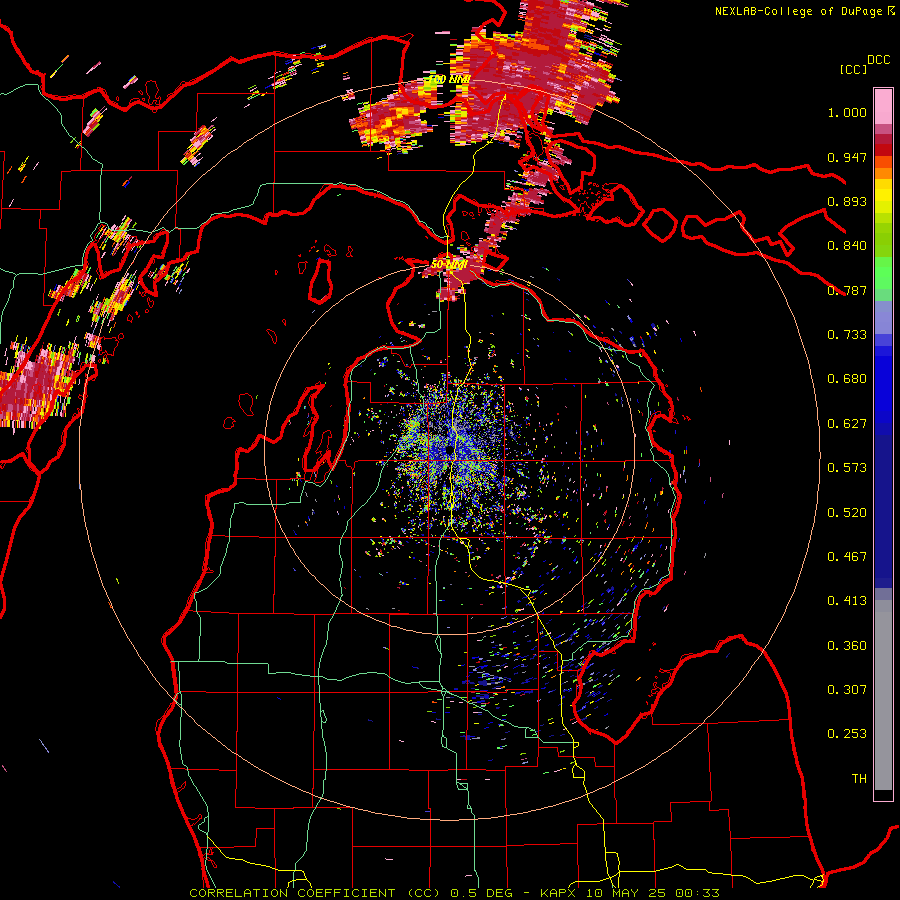Click the 0.787 color scale value
This screenshot has width=900, height=900.
point(847,290)
